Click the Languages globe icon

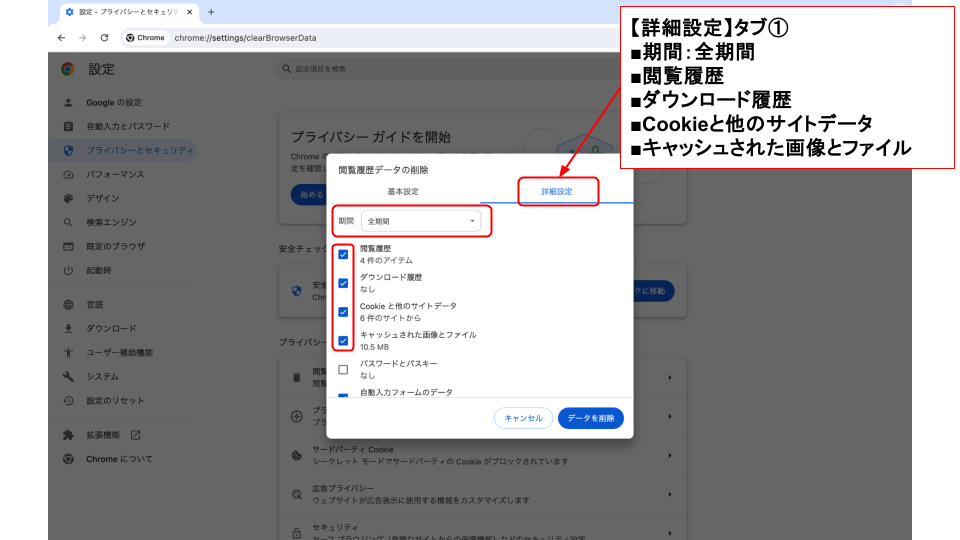point(68,304)
